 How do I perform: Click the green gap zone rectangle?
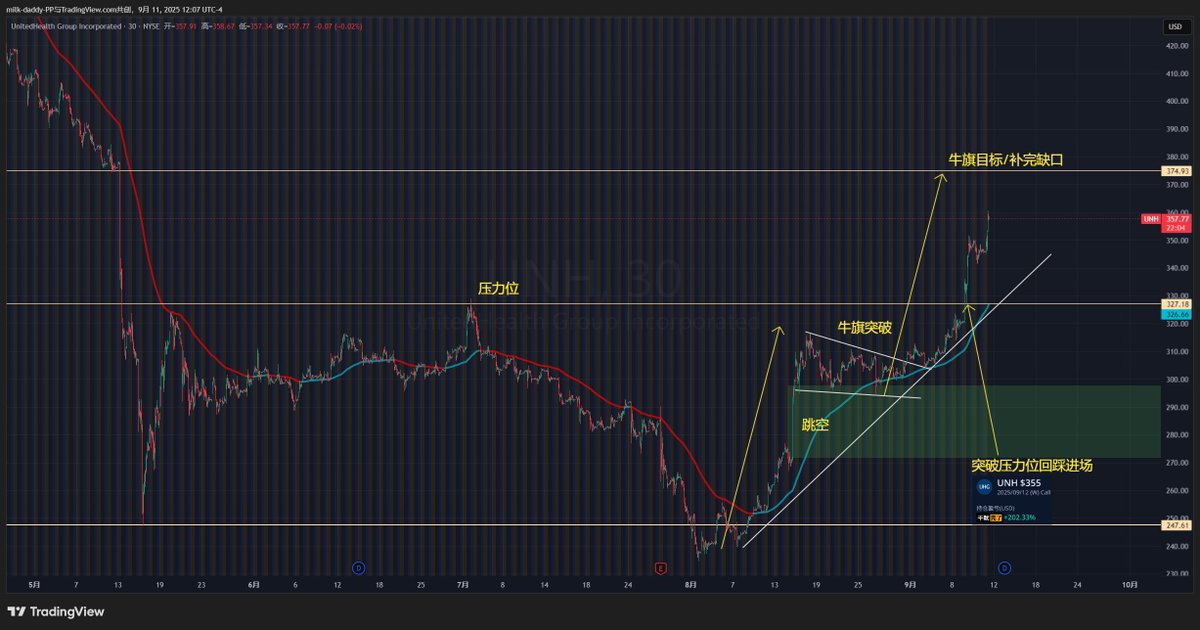pyautogui.click(x=1050, y=420)
